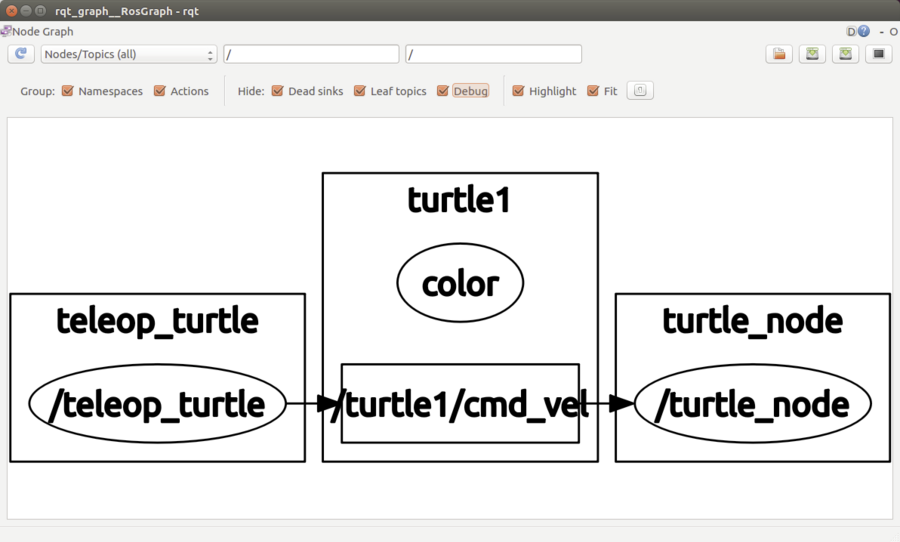Image resolution: width=900 pixels, height=542 pixels.
Task: Click the second topic filter field
Action: pos(494,54)
